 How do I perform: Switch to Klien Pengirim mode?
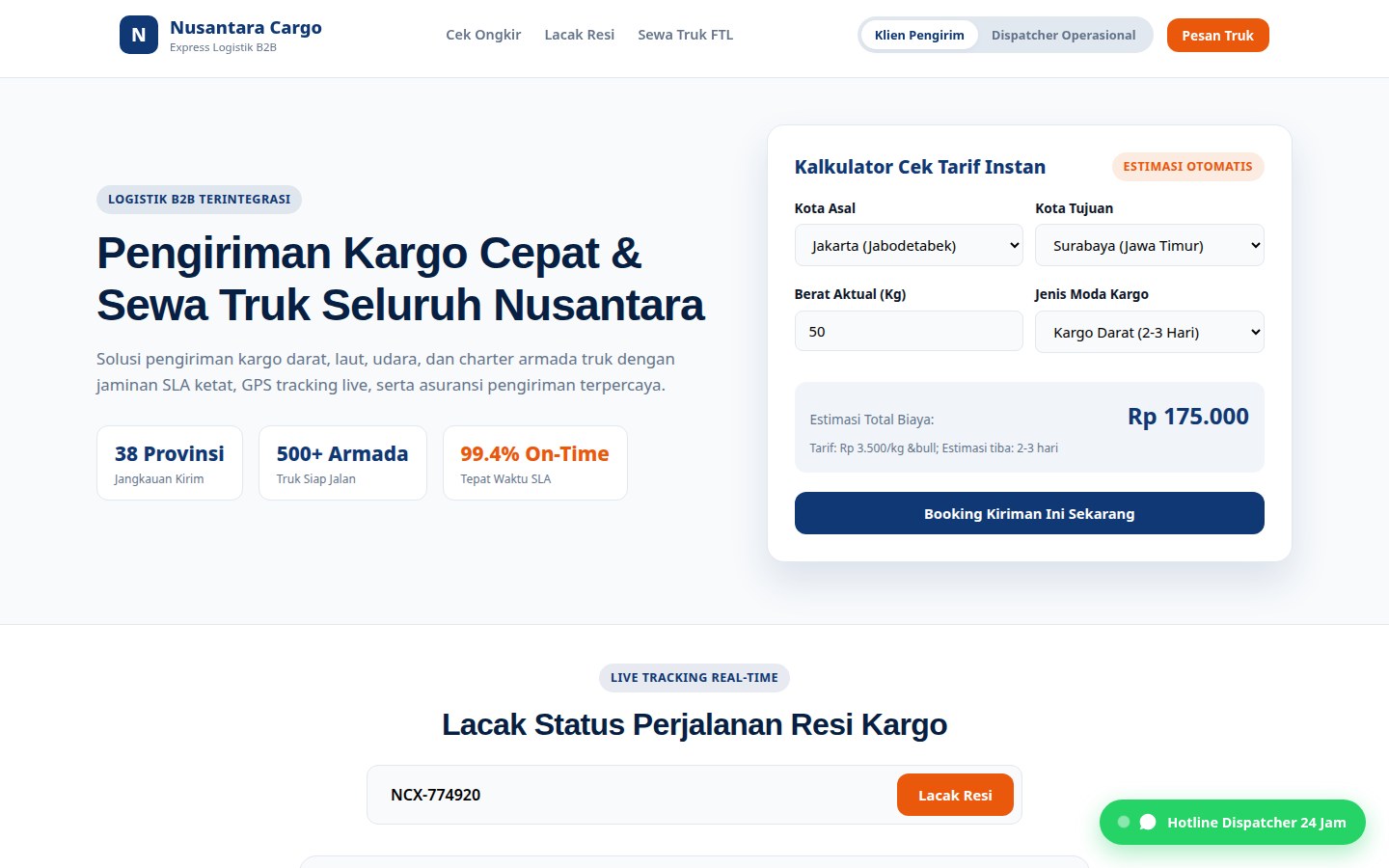[919, 35]
